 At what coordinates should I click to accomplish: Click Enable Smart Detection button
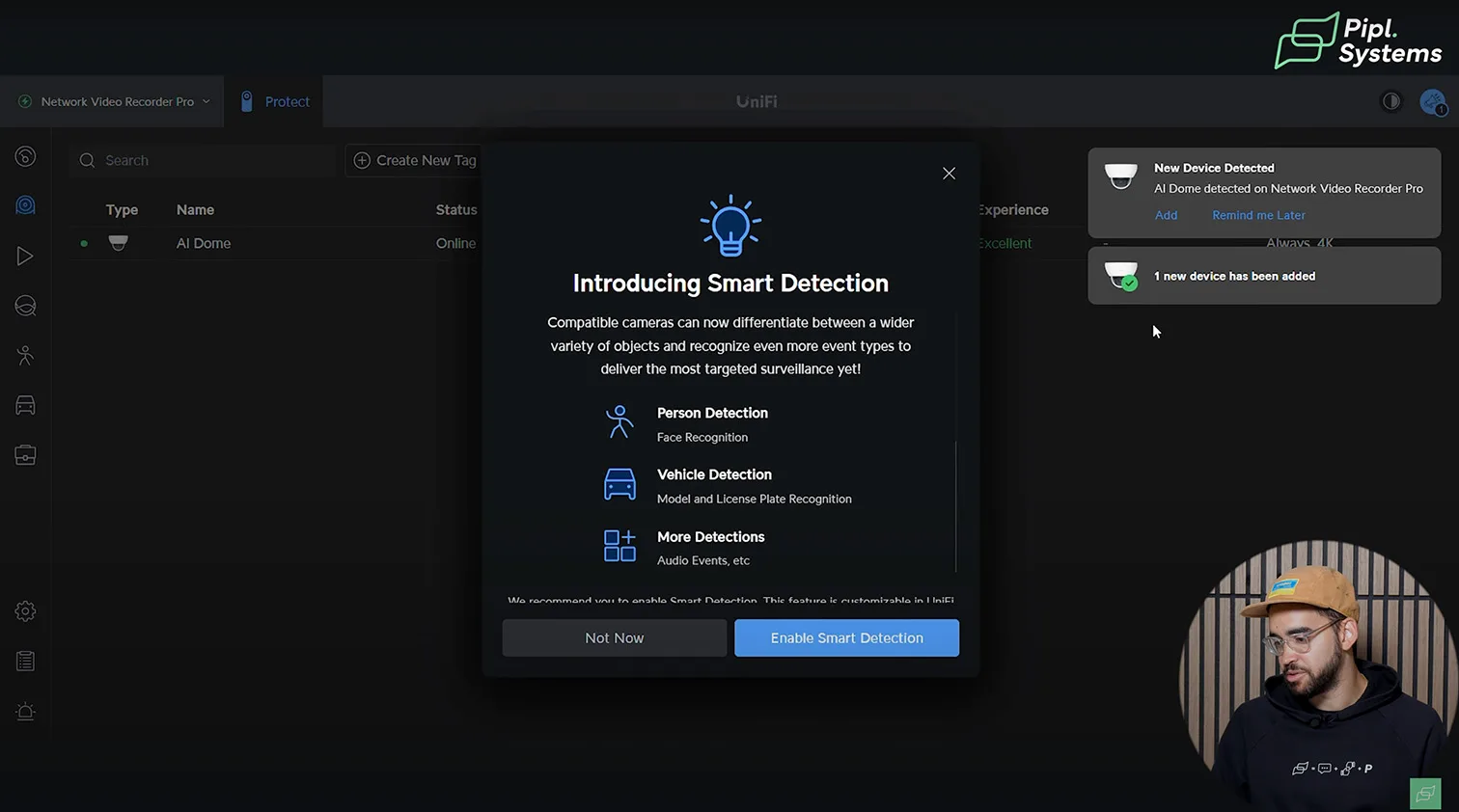tap(846, 637)
